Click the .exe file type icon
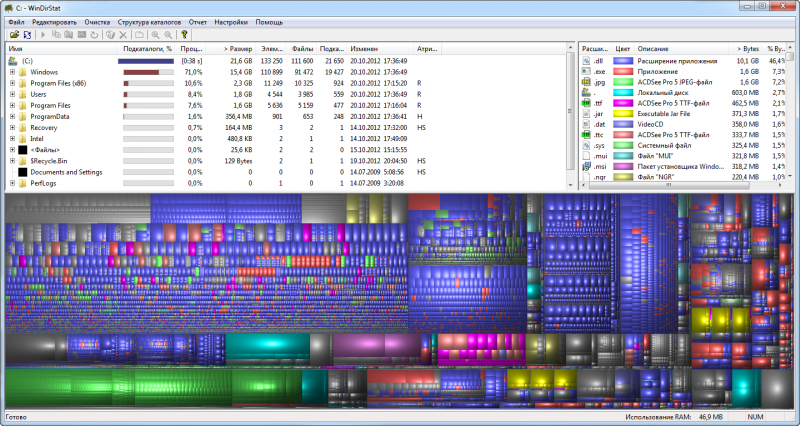Screen dimensions: 800x426 pyautogui.click(x=586, y=71)
